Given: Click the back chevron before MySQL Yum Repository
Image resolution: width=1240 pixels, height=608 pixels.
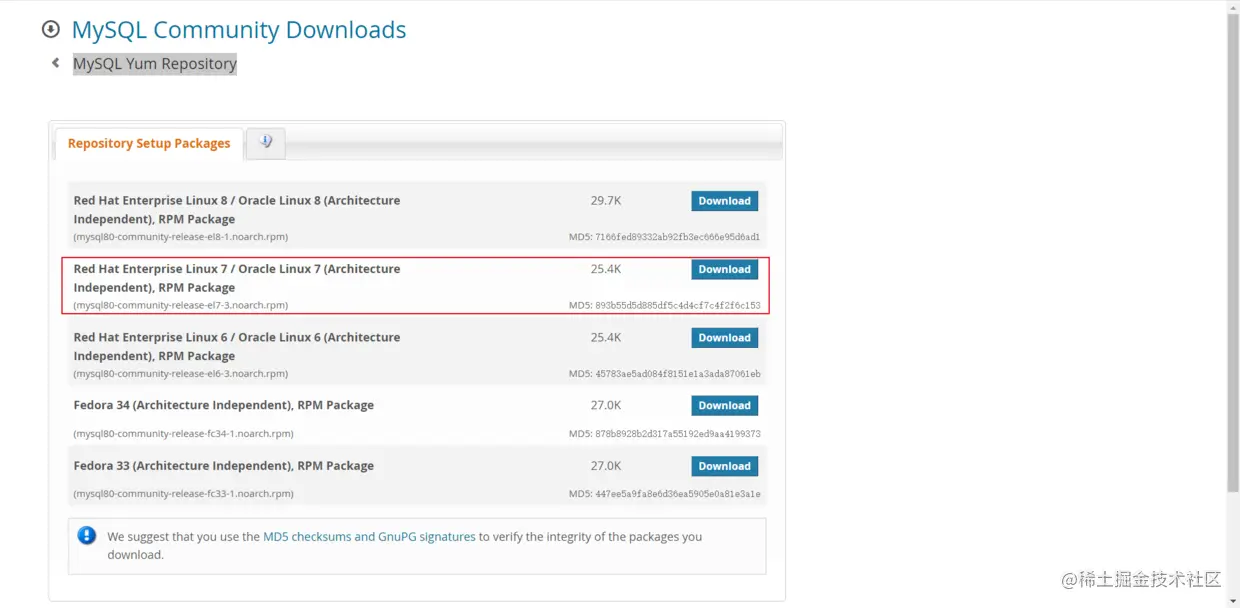Looking at the screenshot, I should pos(56,63).
